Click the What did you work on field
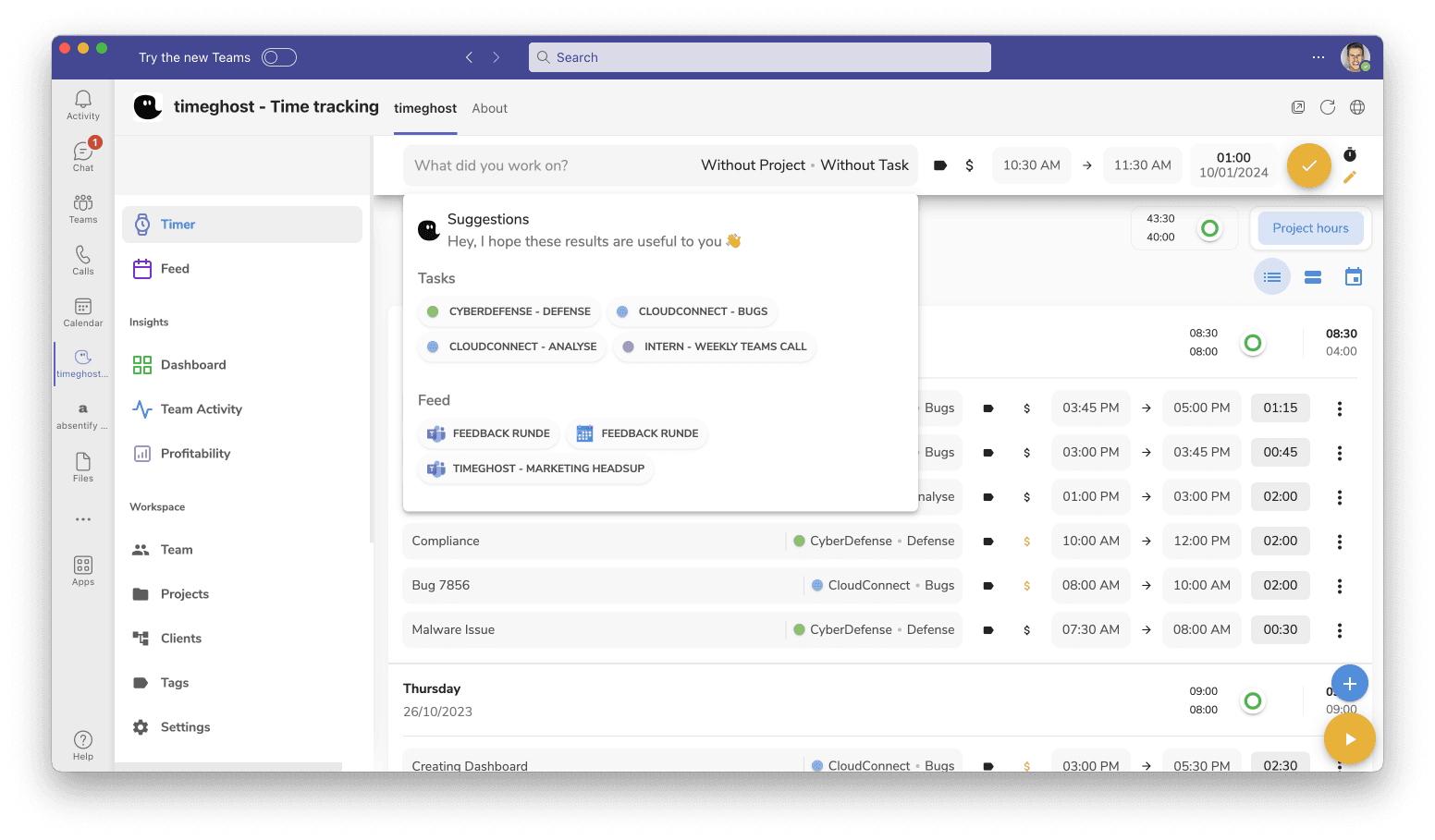 click(546, 165)
